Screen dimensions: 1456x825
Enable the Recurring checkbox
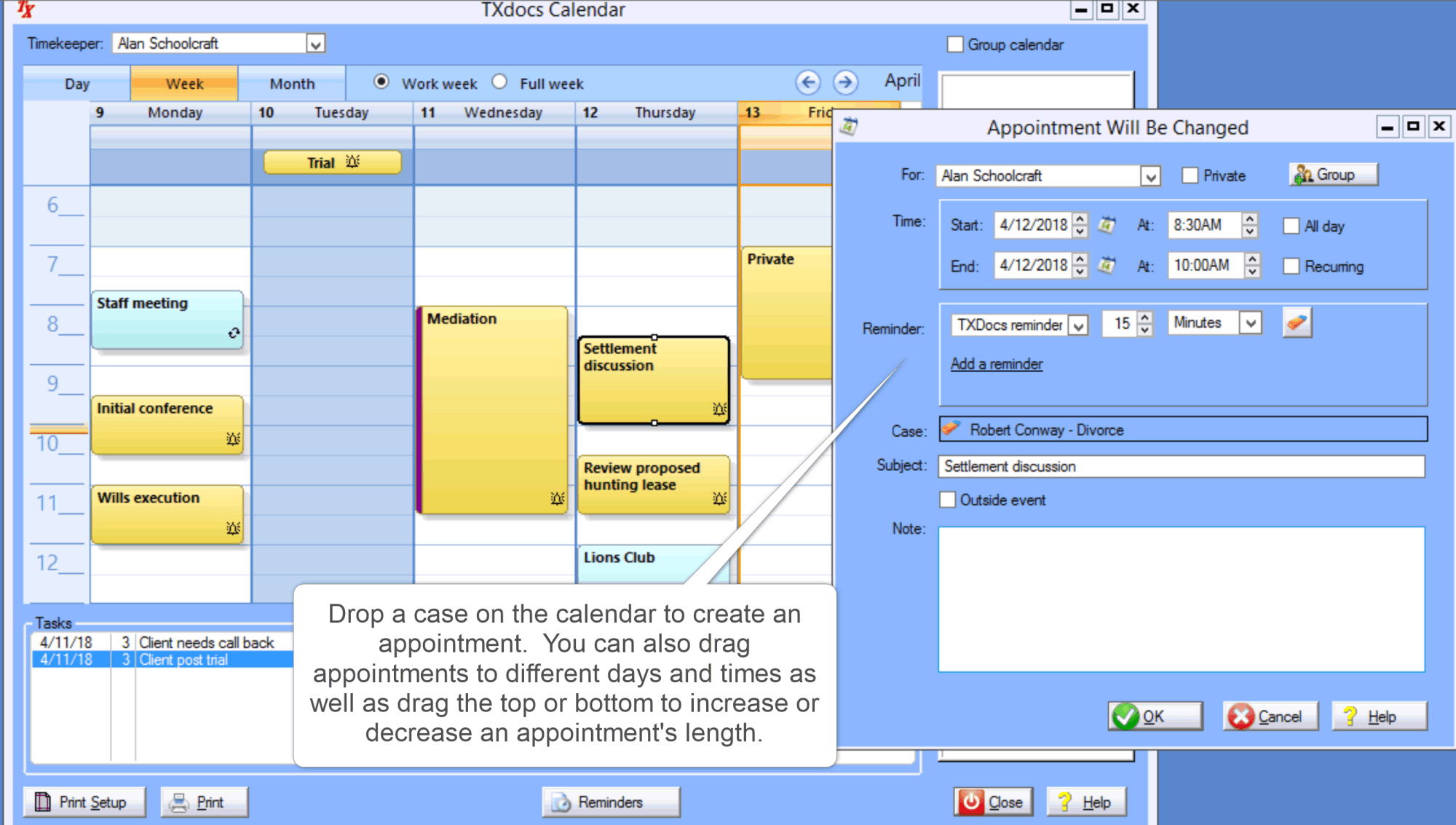tap(1291, 267)
